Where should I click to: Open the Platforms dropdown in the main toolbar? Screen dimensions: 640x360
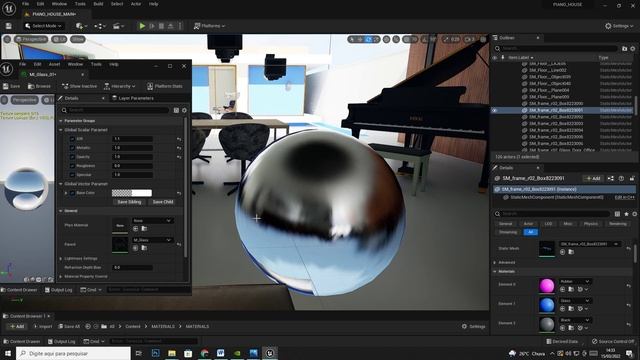click(x=209, y=26)
